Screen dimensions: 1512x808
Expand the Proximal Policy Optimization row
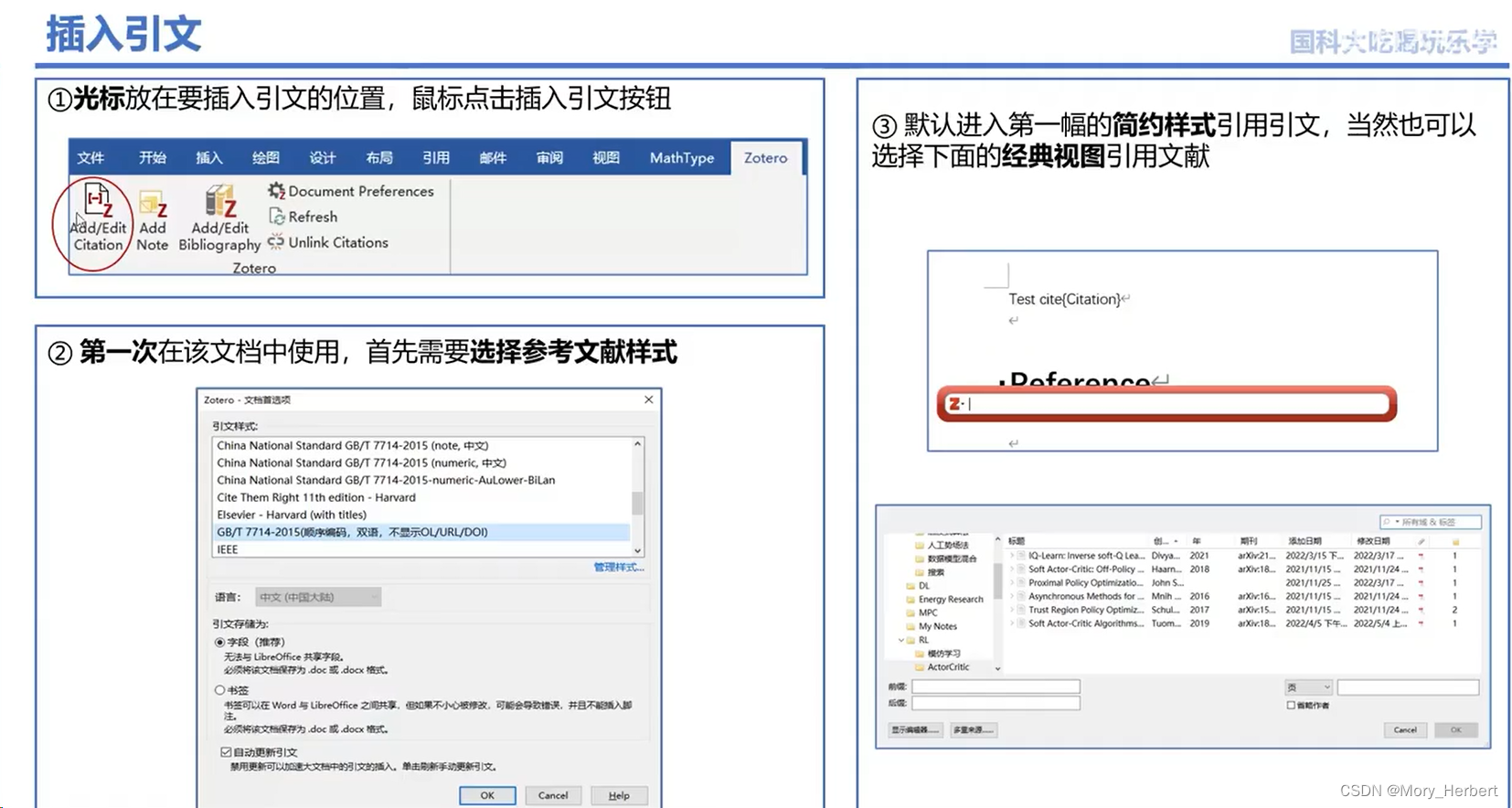pos(1011,582)
